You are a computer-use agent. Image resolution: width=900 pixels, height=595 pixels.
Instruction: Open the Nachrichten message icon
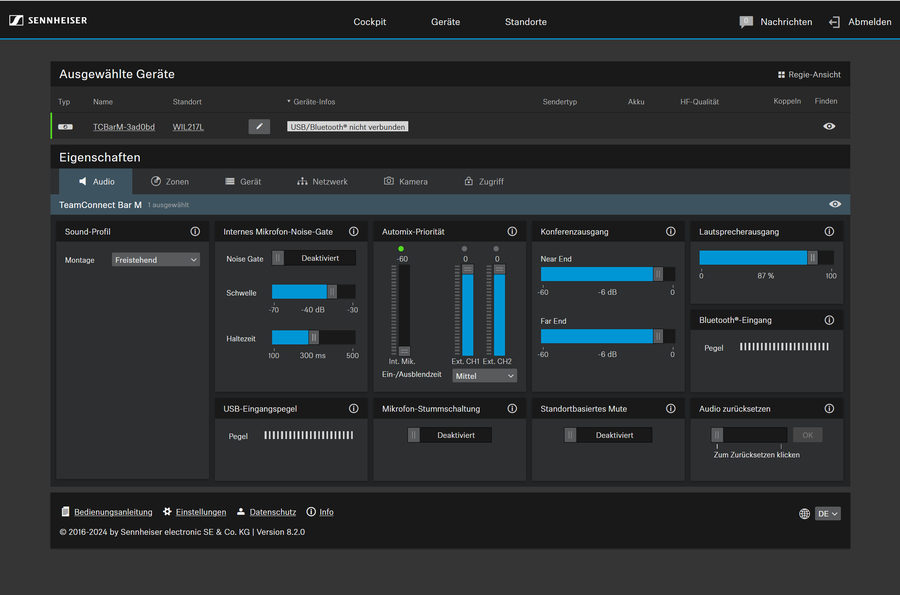click(746, 22)
